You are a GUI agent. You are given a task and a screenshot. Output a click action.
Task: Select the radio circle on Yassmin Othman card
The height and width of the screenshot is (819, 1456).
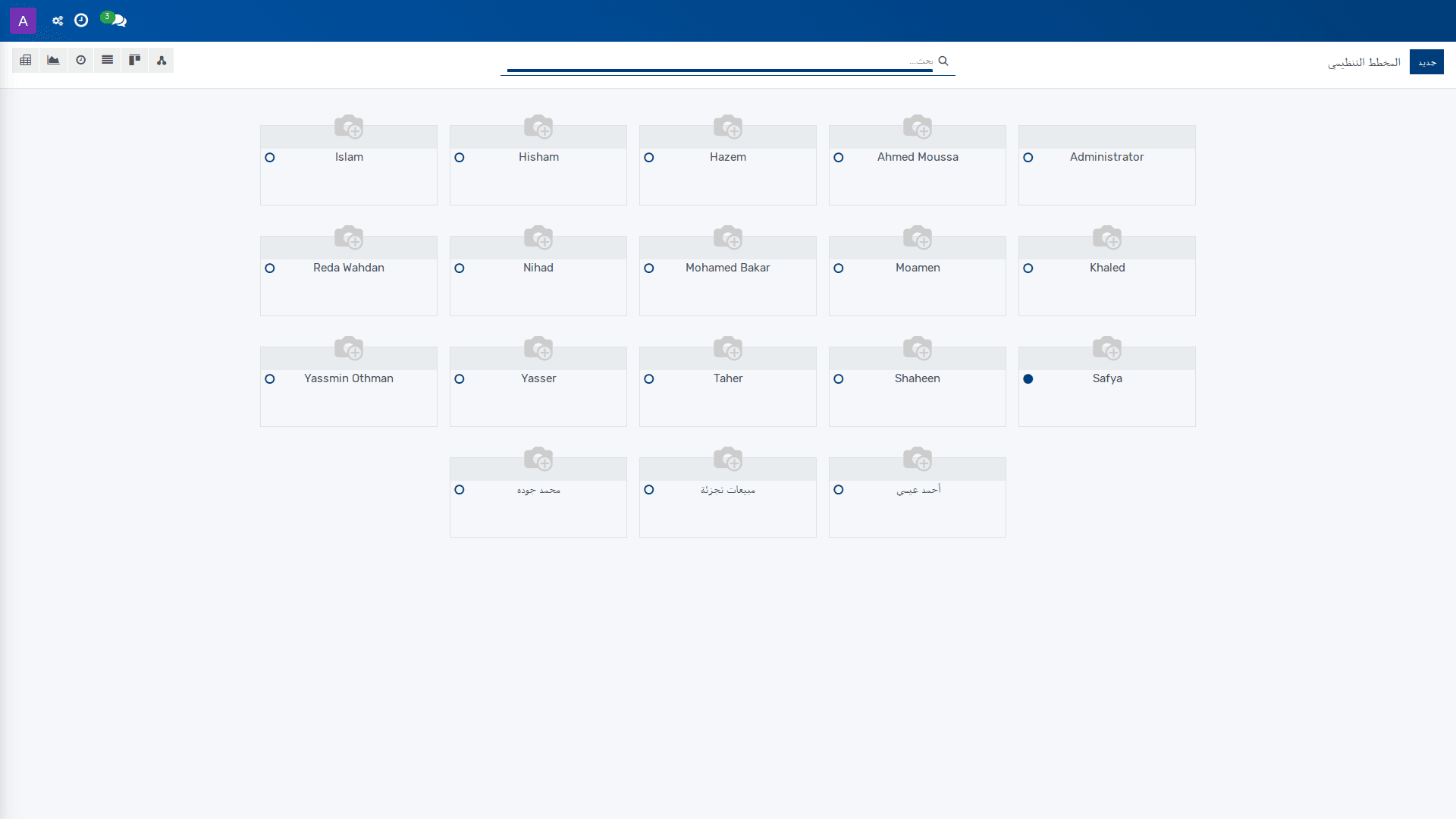coord(270,379)
